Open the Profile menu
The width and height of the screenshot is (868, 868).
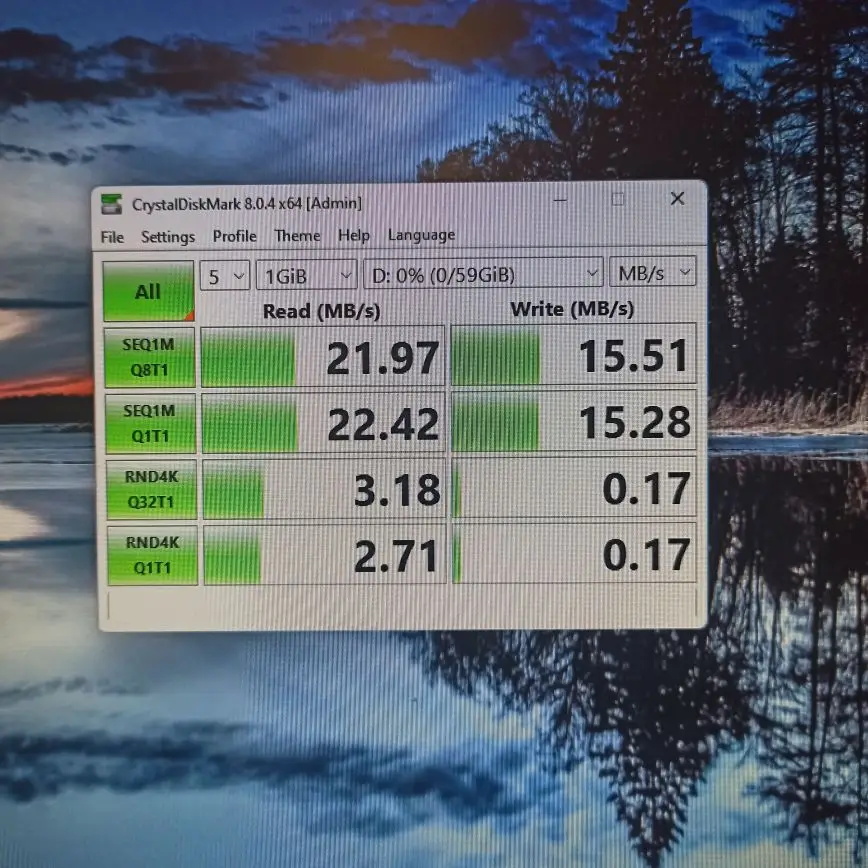[x=235, y=236]
